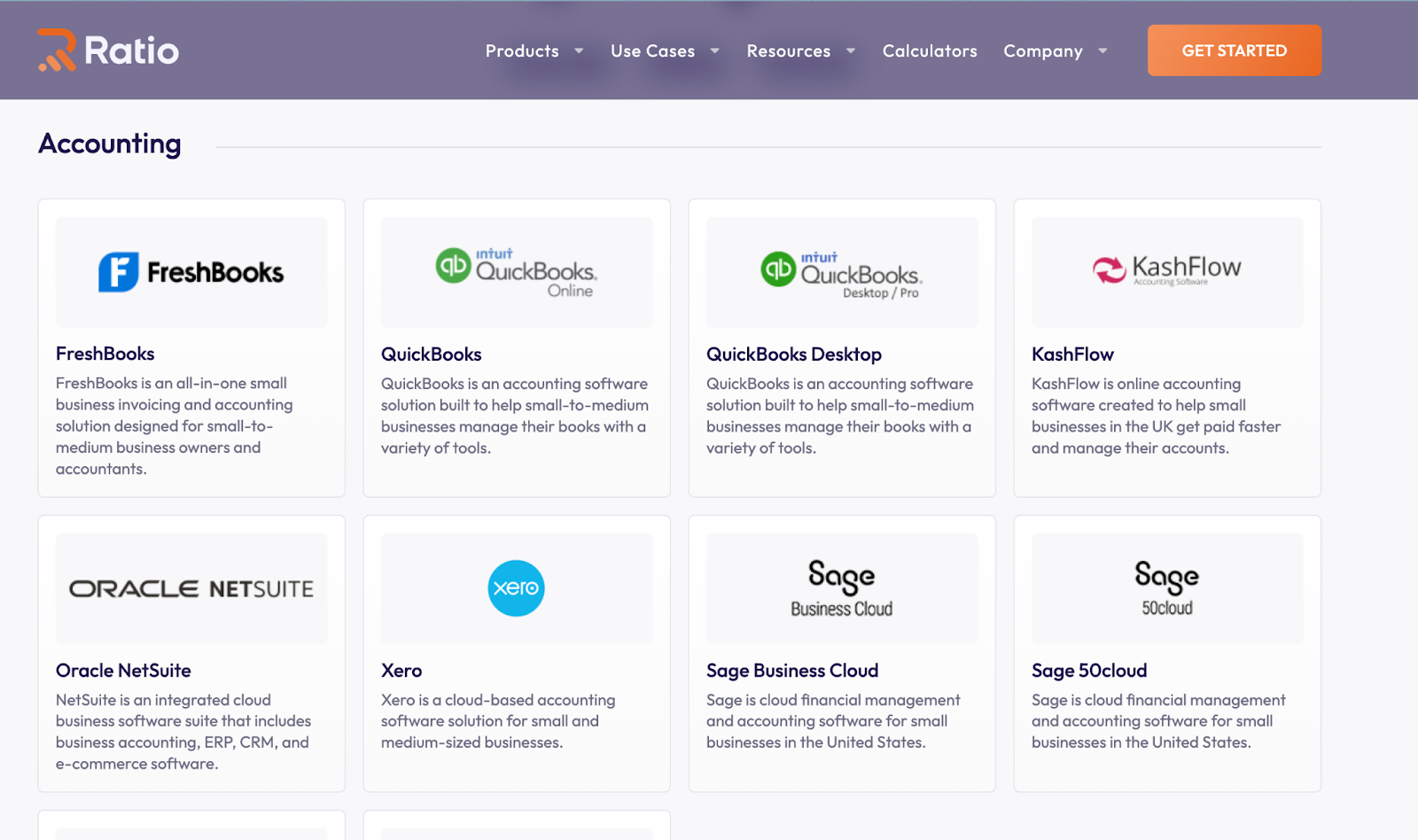Image resolution: width=1418 pixels, height=840 pixels.
Task: Click the Sage Business Cloud description text
Action: [x=833, y=721]
